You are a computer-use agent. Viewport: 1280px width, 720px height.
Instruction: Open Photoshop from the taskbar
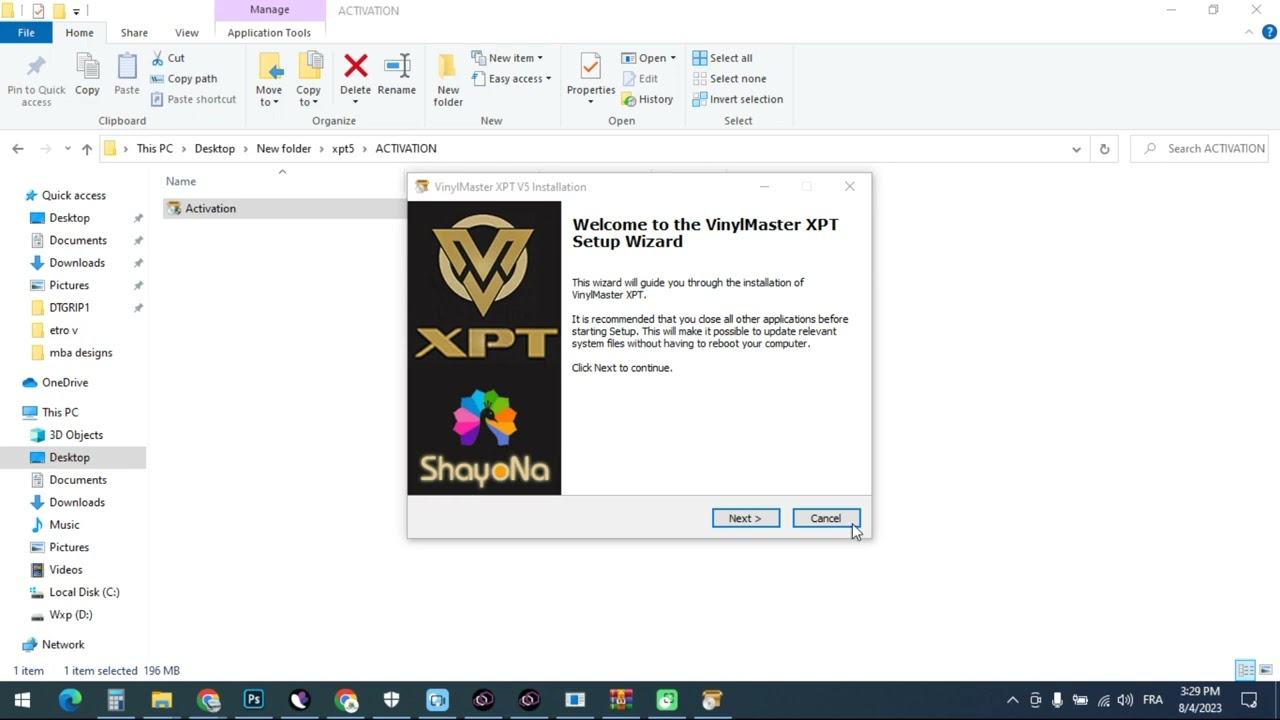click(254, 700)
